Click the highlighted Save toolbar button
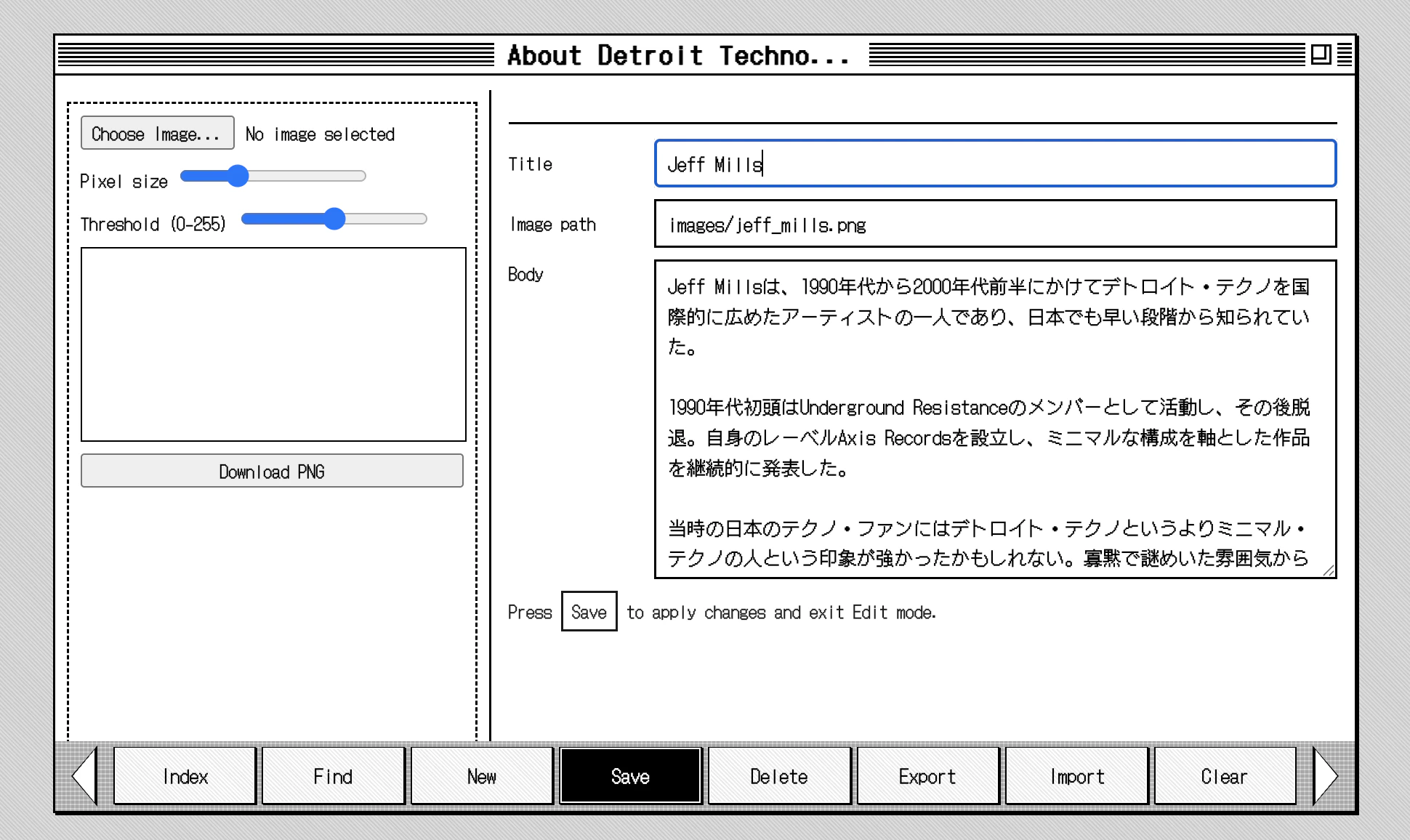 click(x=630, y=776)
